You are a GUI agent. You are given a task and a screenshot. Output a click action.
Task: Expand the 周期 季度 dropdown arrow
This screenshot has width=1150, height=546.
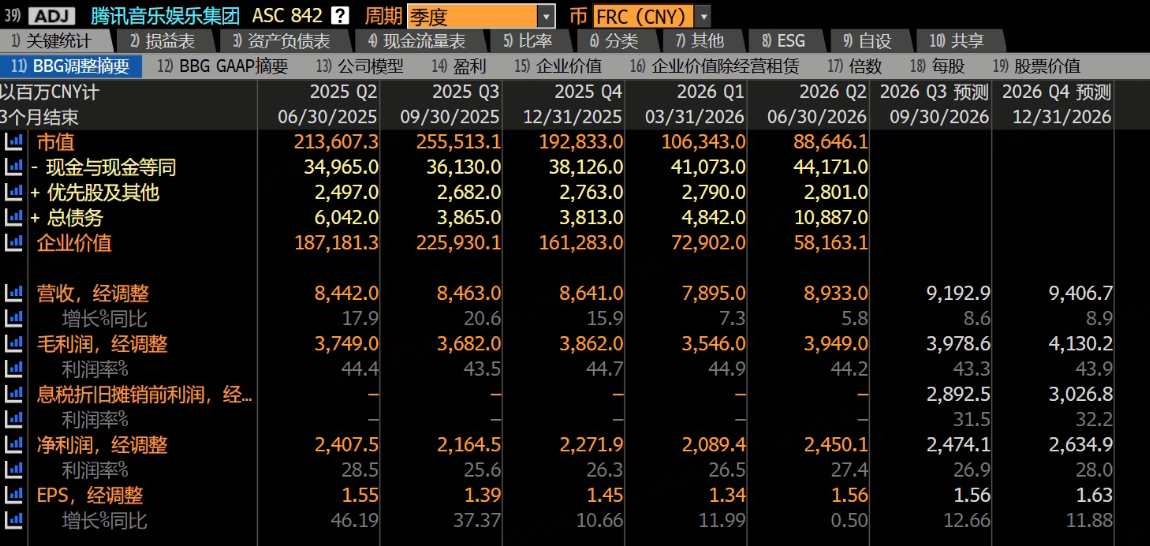[546, 15]
